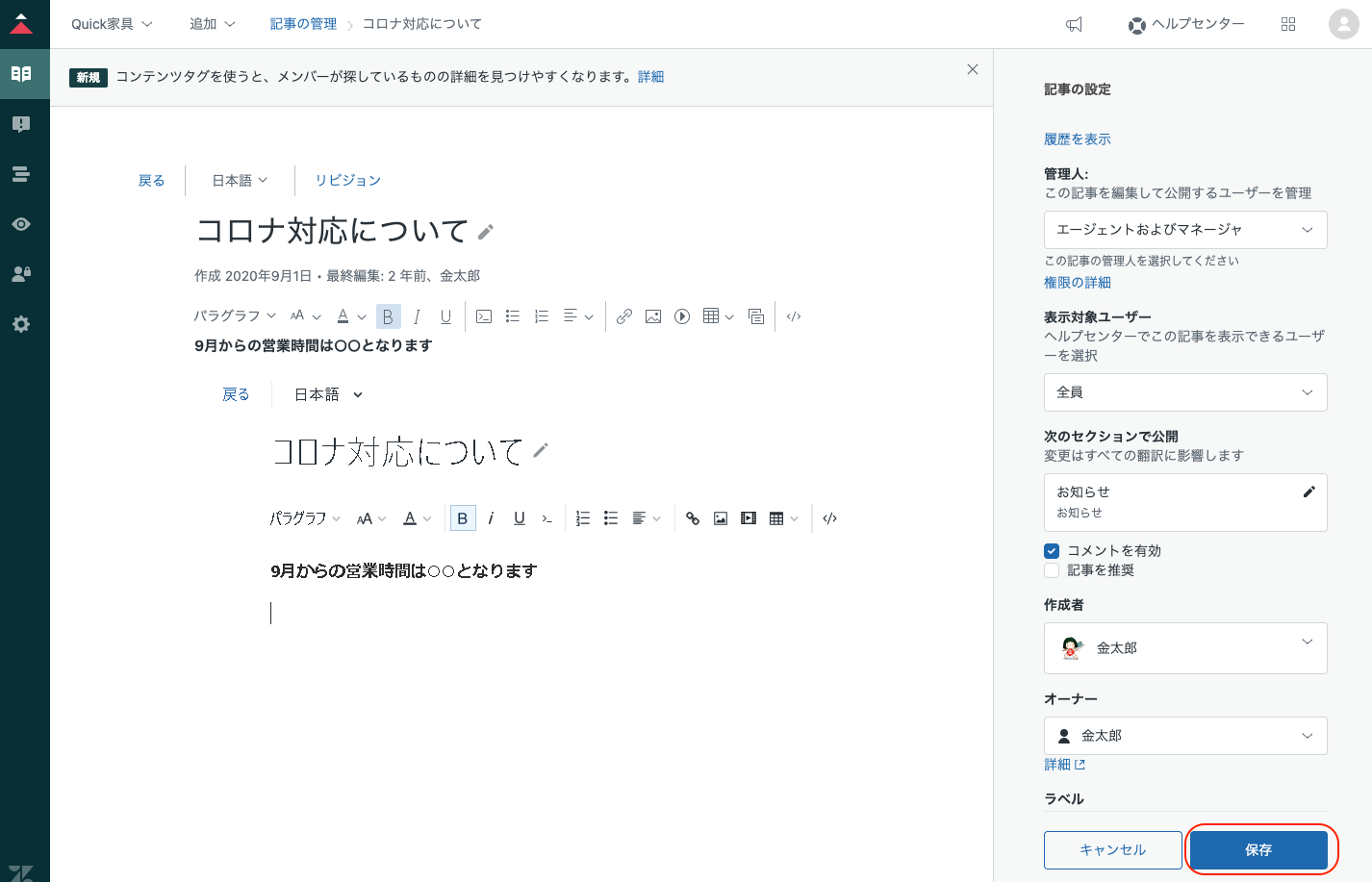
Task: Open the user profile avatar in header
Action: pyautogui.click(x=1343, y=24)
